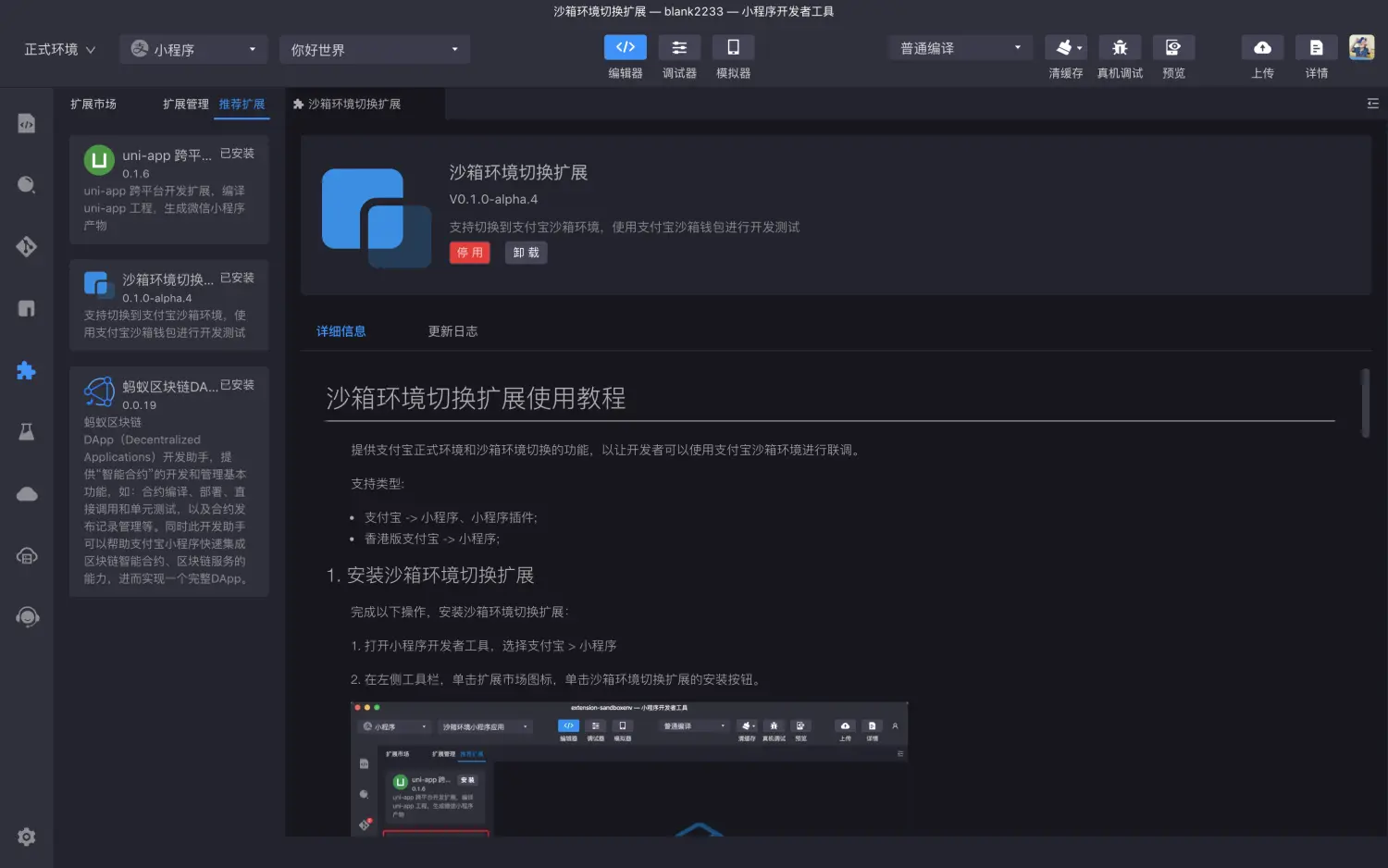Select the search icon in left sidebar

[x=27, y=184]
